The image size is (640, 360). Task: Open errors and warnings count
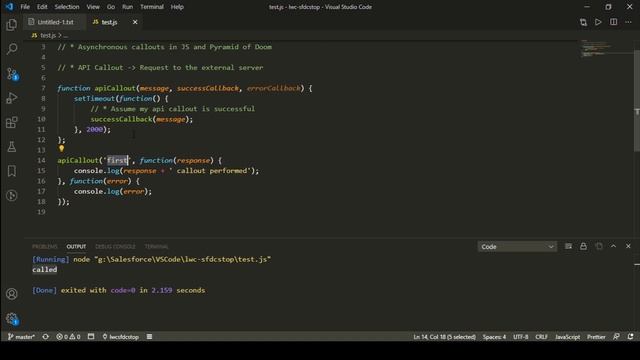coord(68,337)
